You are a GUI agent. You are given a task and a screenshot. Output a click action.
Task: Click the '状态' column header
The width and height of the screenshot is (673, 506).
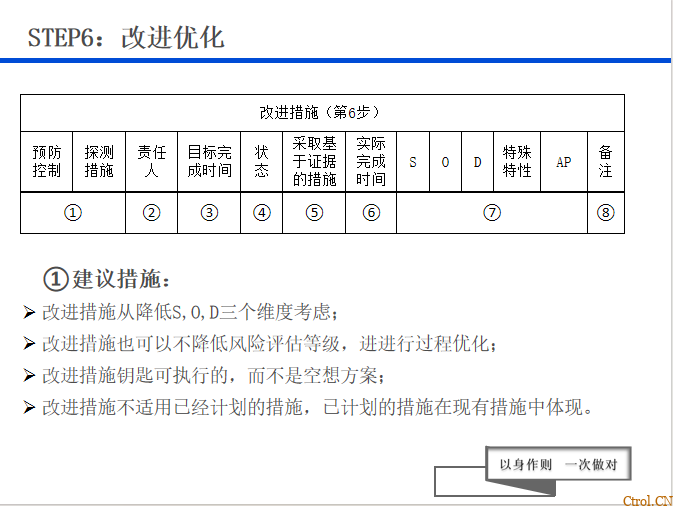[x=261, y=161]
